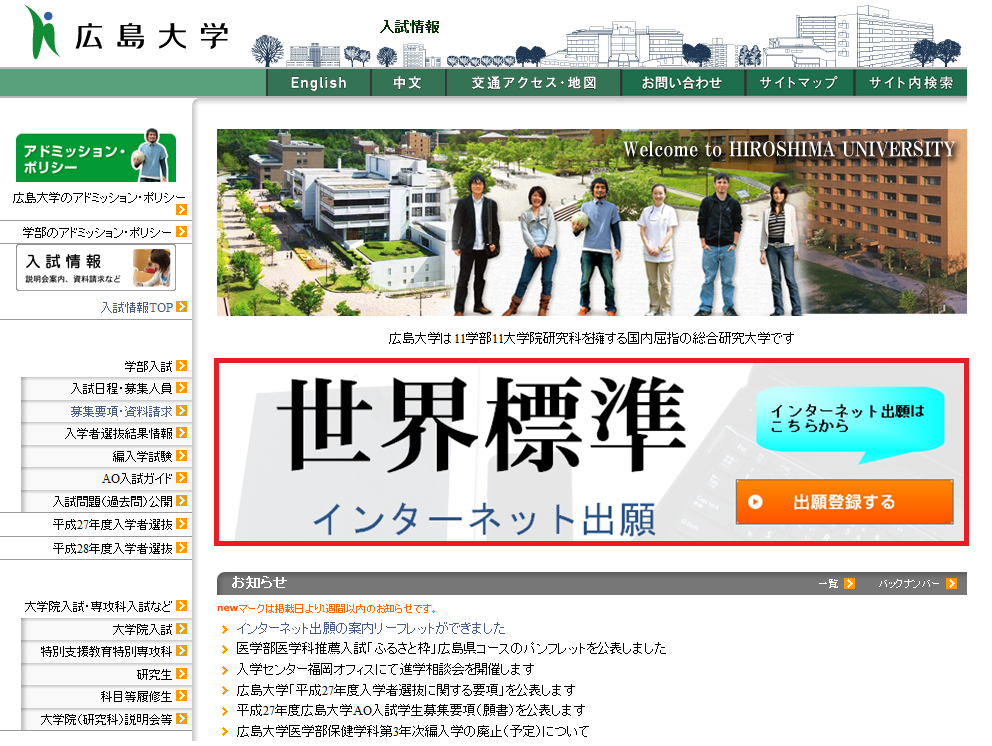Click the 入試情報 banner image in sidebar
Image resolution: width=992 pixels, height=746 pixels.
click(96, 268)
